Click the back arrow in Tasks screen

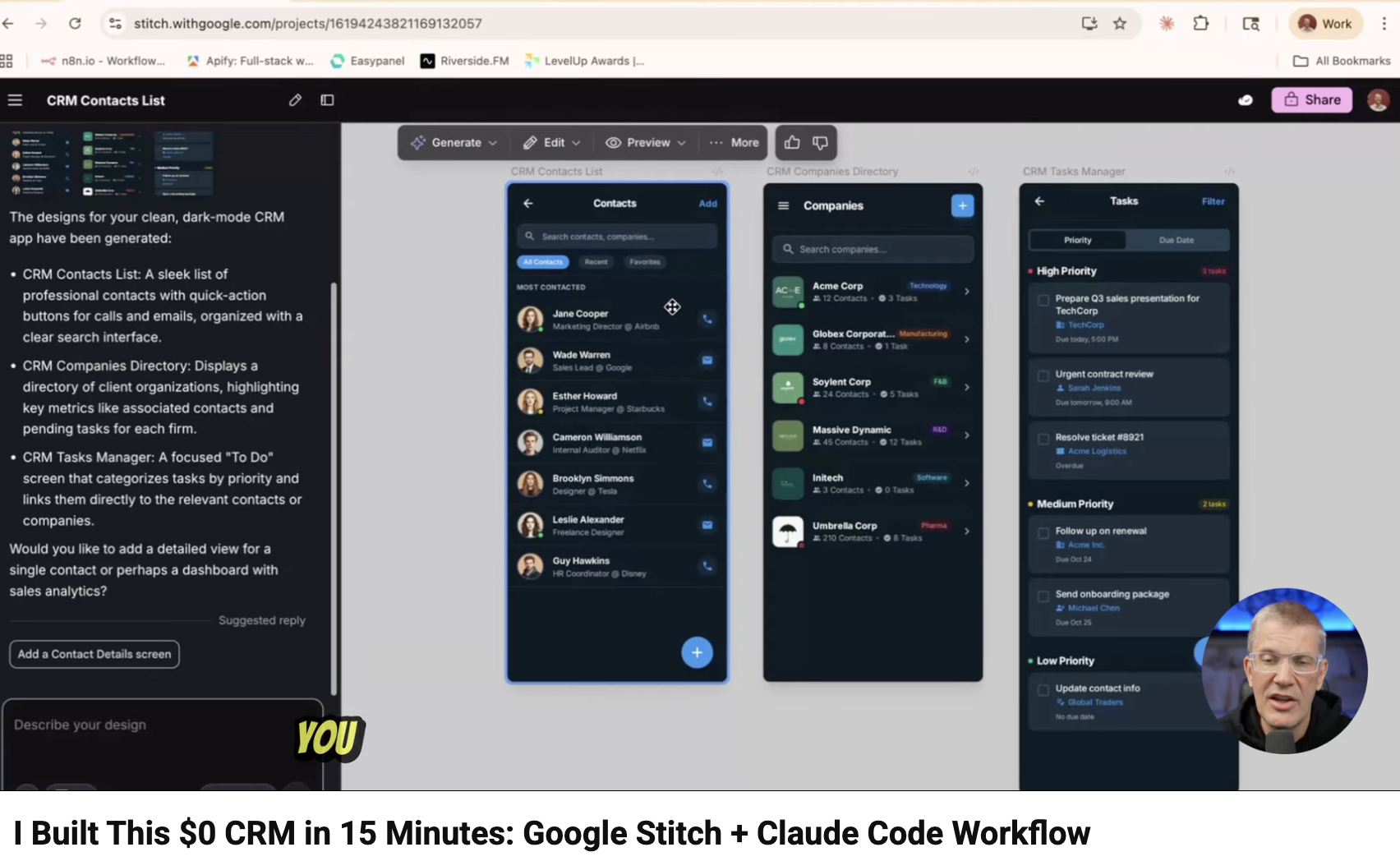pyautogui.click(x=1039, y=200)
